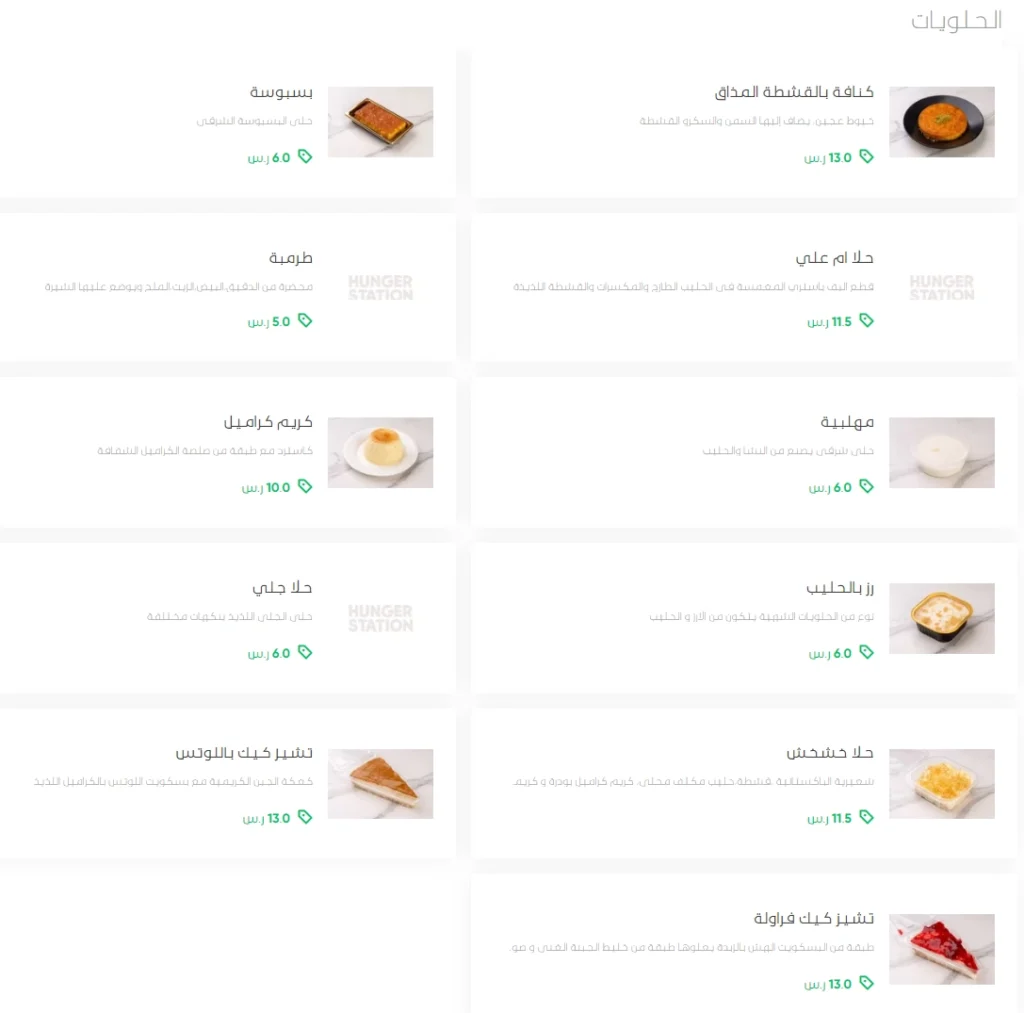The width and height of the screenshot is (1024, 1013).
Task: Select the مهلبية title text
Action: coord(847,422)
